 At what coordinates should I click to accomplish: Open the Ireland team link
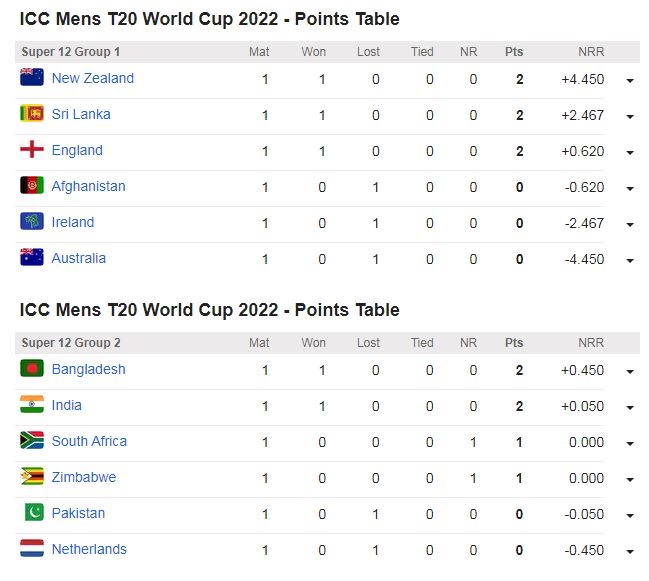(73, 222)
